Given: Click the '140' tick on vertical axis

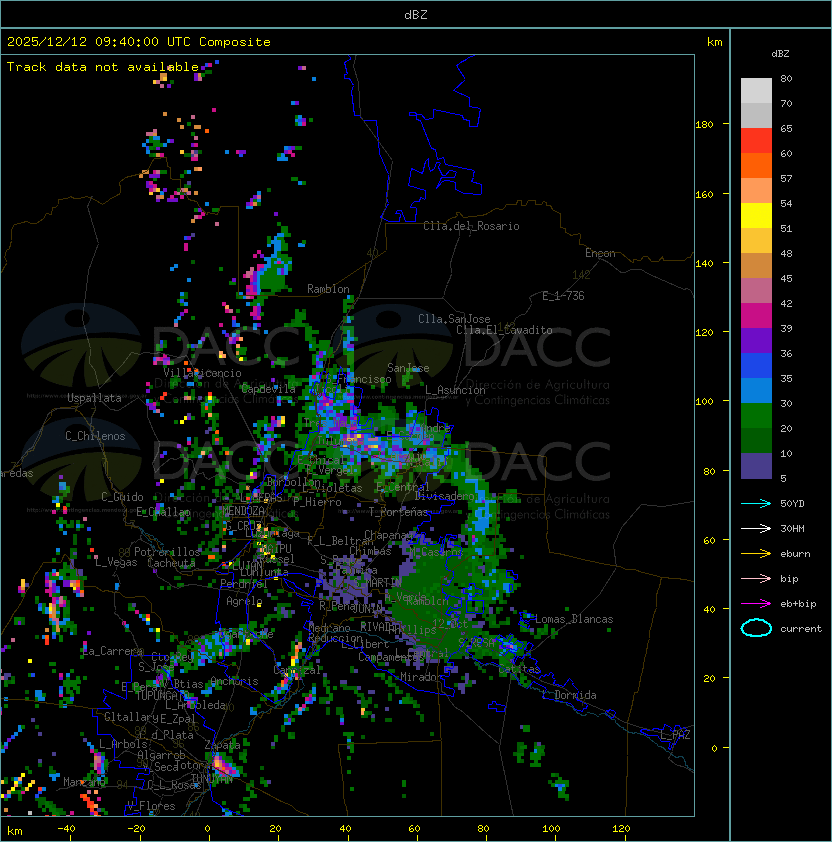Looking at the screenshot, I should (704, 264).
